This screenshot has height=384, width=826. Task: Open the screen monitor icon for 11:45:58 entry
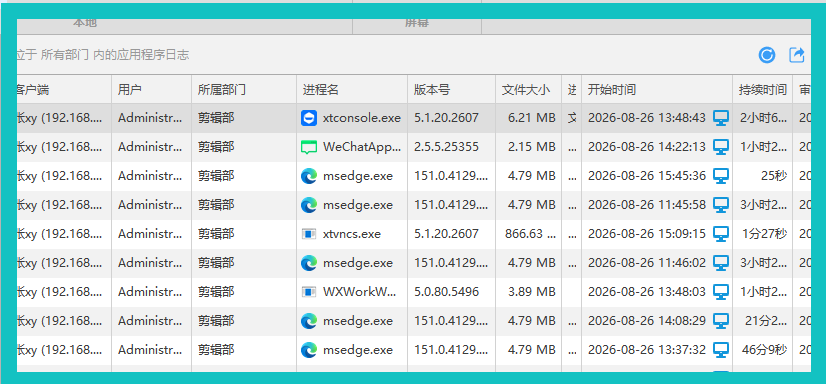(721, 205)
